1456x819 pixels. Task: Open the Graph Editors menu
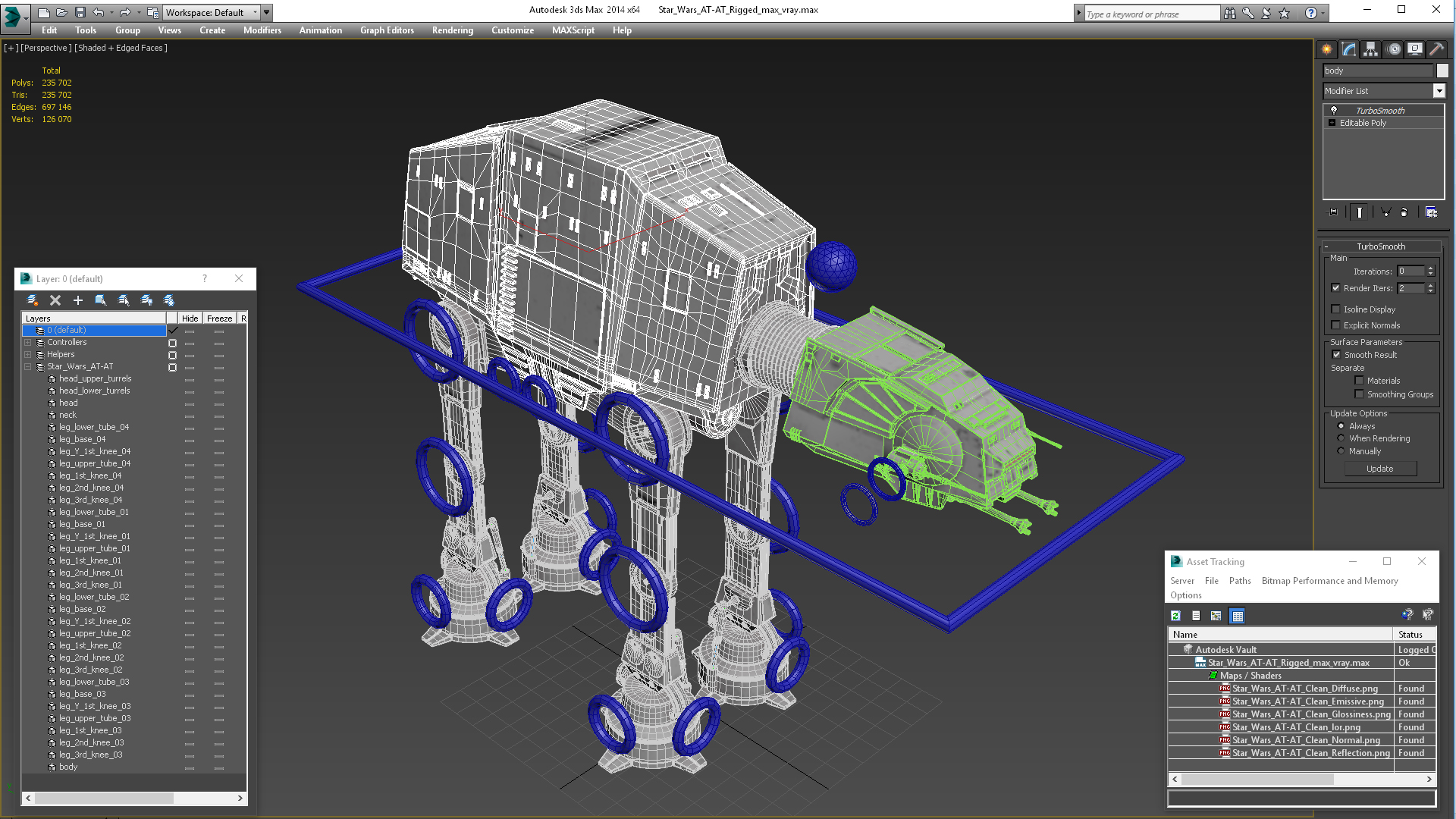click(387, 30)
